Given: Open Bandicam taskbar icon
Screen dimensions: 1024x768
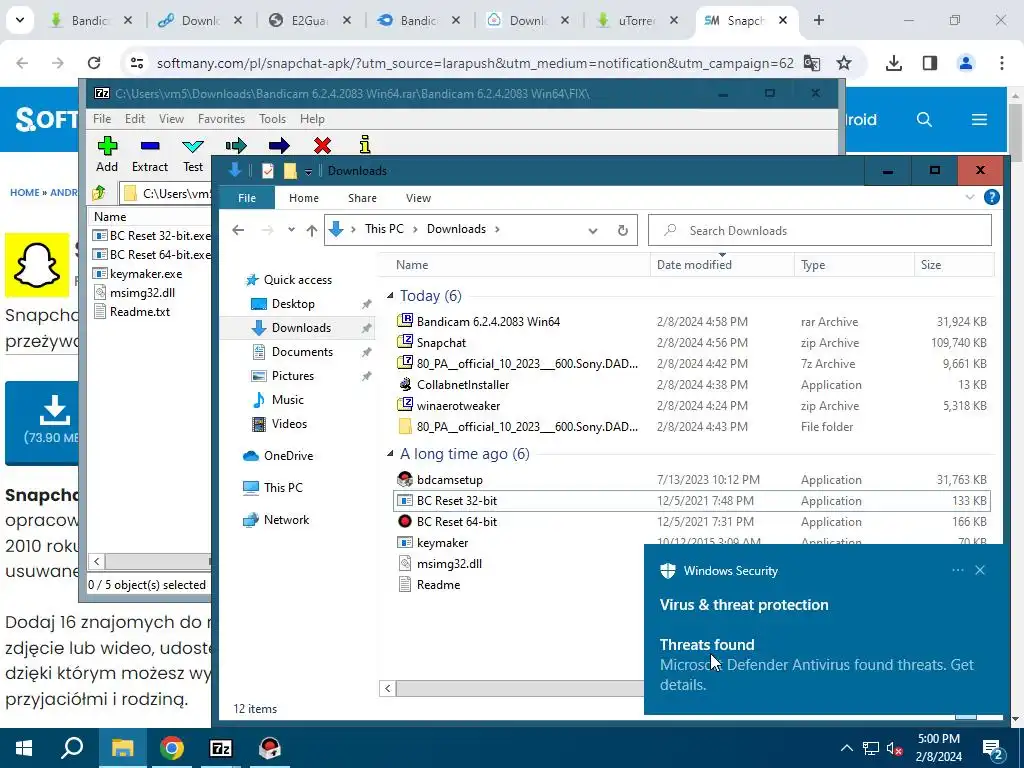Looking at the screenshot, I should pyautogui.click(x=269, y=748).
